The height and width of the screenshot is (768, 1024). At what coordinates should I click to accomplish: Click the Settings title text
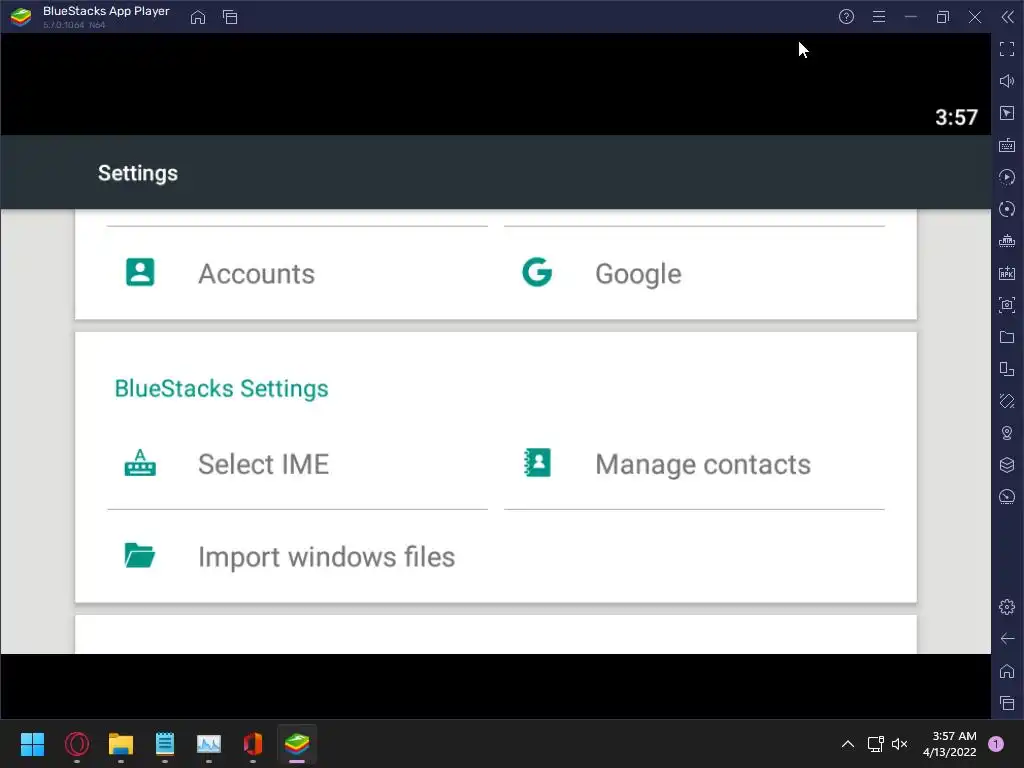[138, 173]
